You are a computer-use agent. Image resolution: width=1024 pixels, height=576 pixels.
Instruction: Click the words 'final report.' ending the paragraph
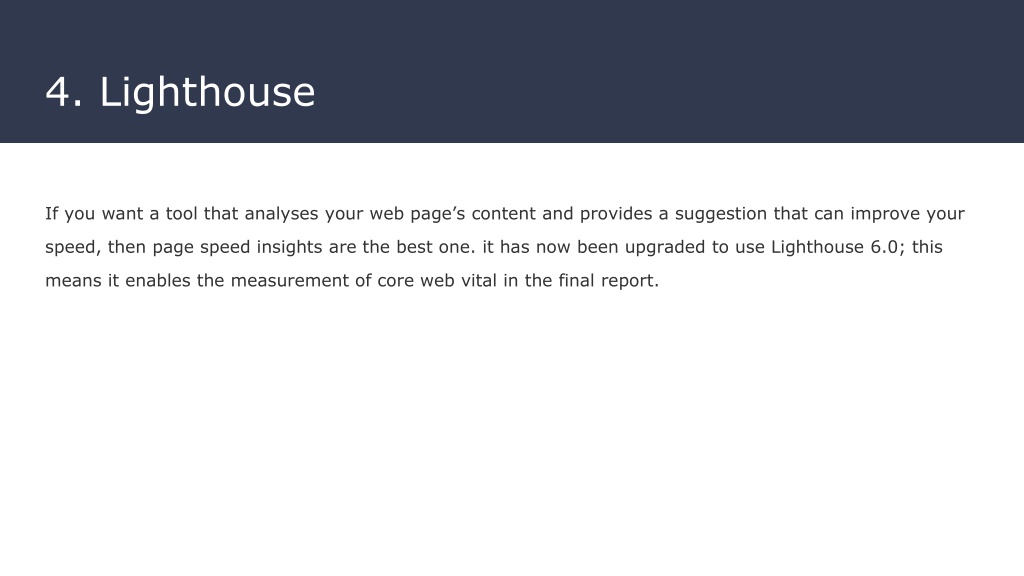(609, 281)
